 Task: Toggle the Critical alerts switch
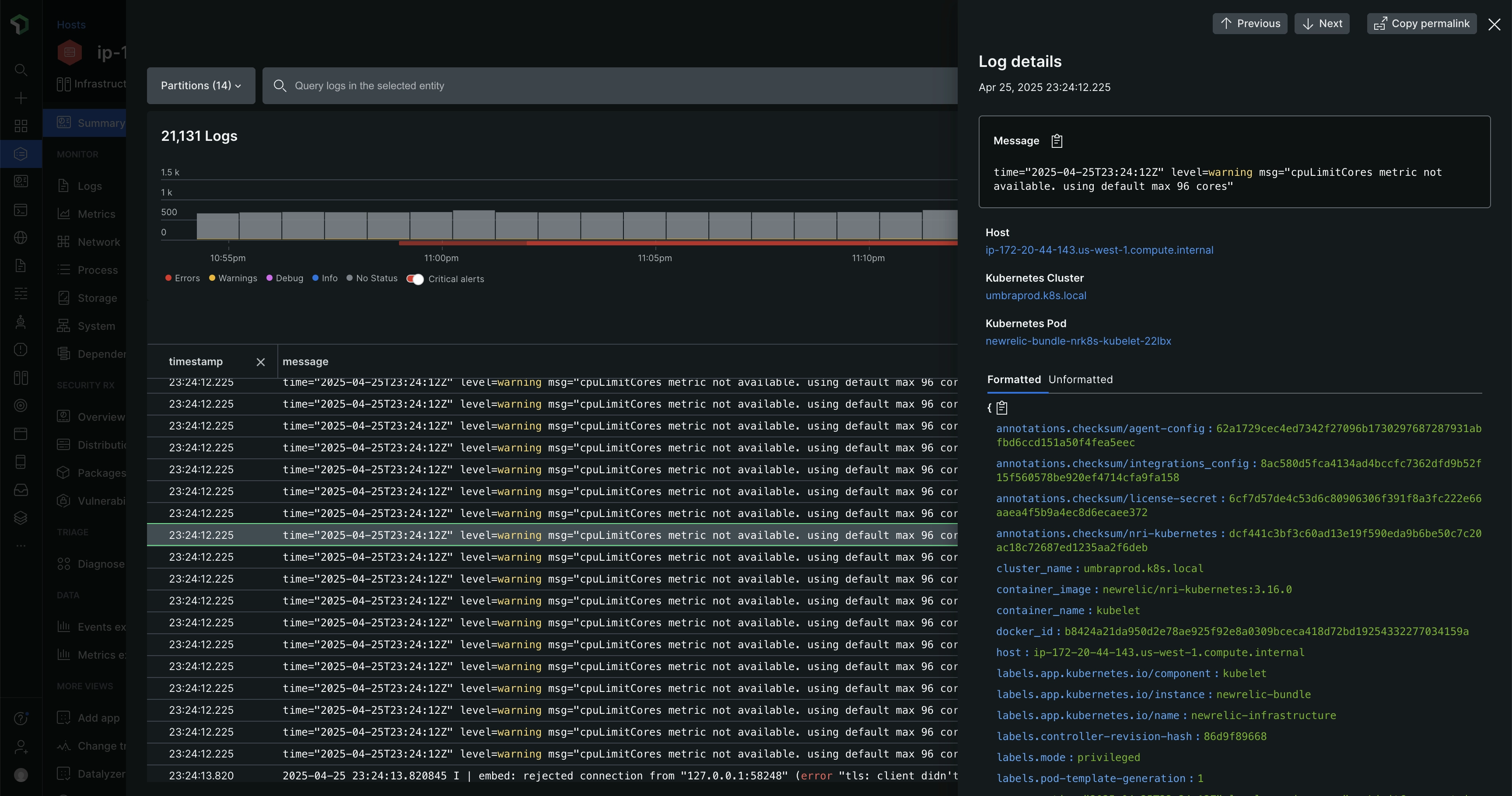(x=415, y=279)
